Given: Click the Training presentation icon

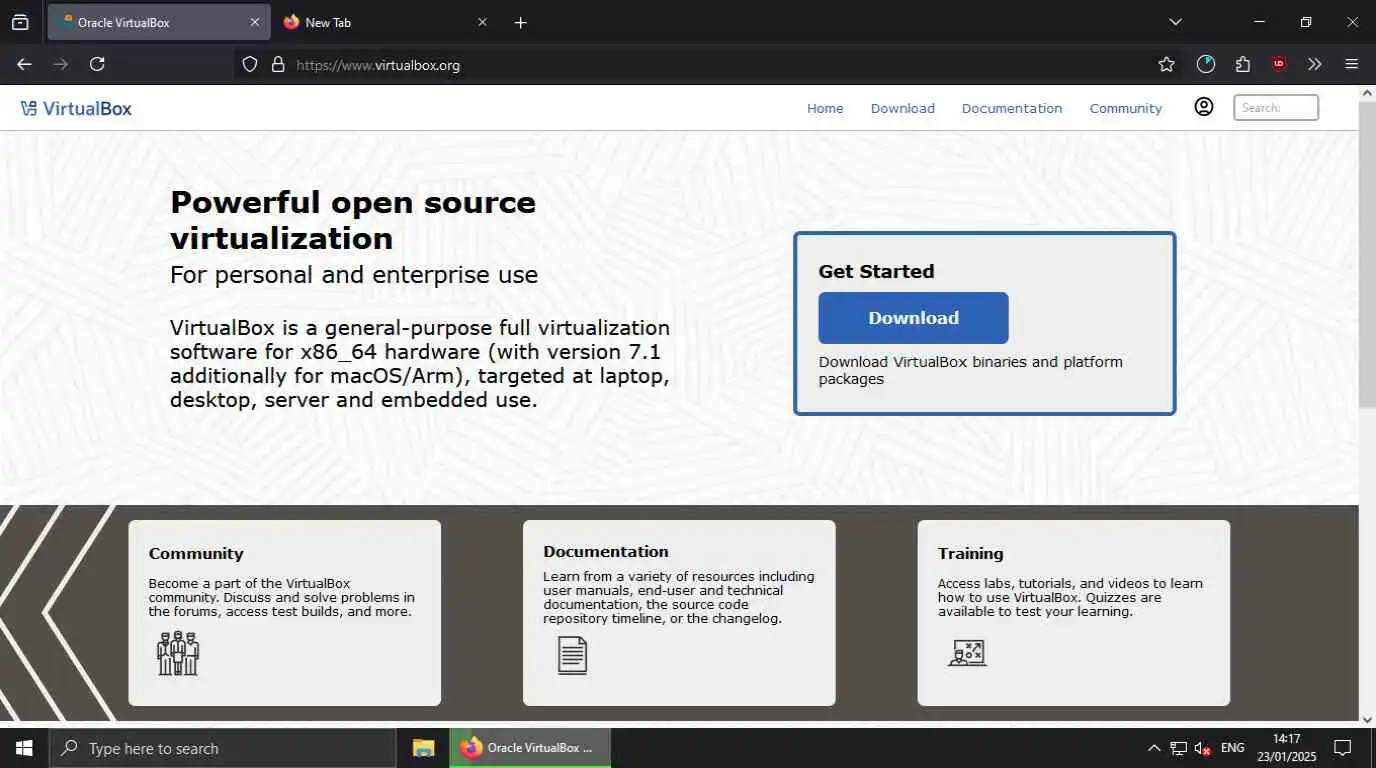Looking at the screenshot, I should click(967, 653).
